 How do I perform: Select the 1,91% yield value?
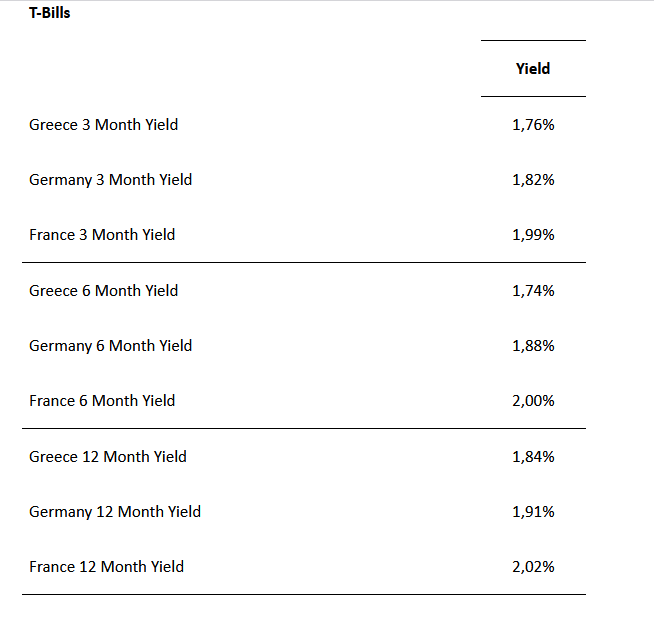[x=533, y=512]
